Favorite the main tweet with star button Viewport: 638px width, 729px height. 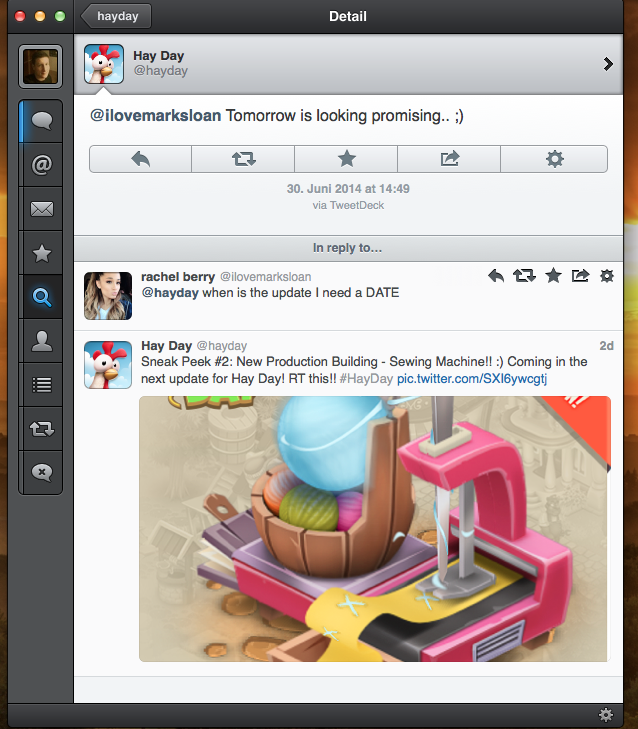(346, 159)
